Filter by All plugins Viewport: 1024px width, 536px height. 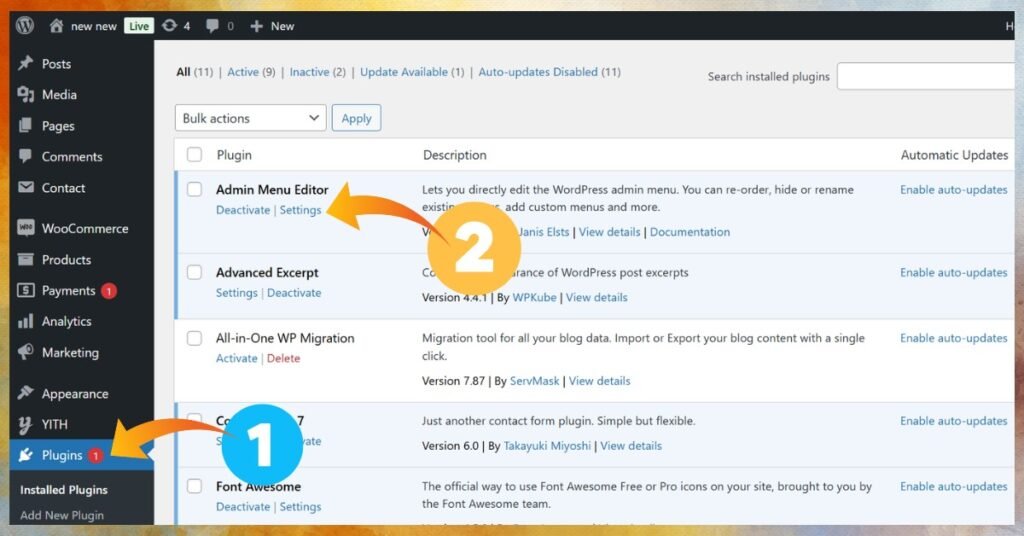point(195,72)
